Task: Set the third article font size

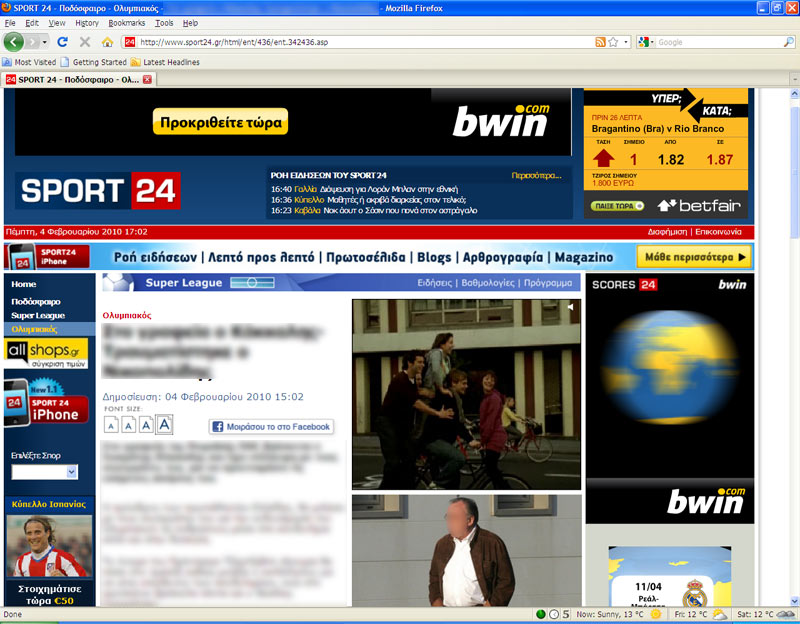Action: click(x=146, y=425)
